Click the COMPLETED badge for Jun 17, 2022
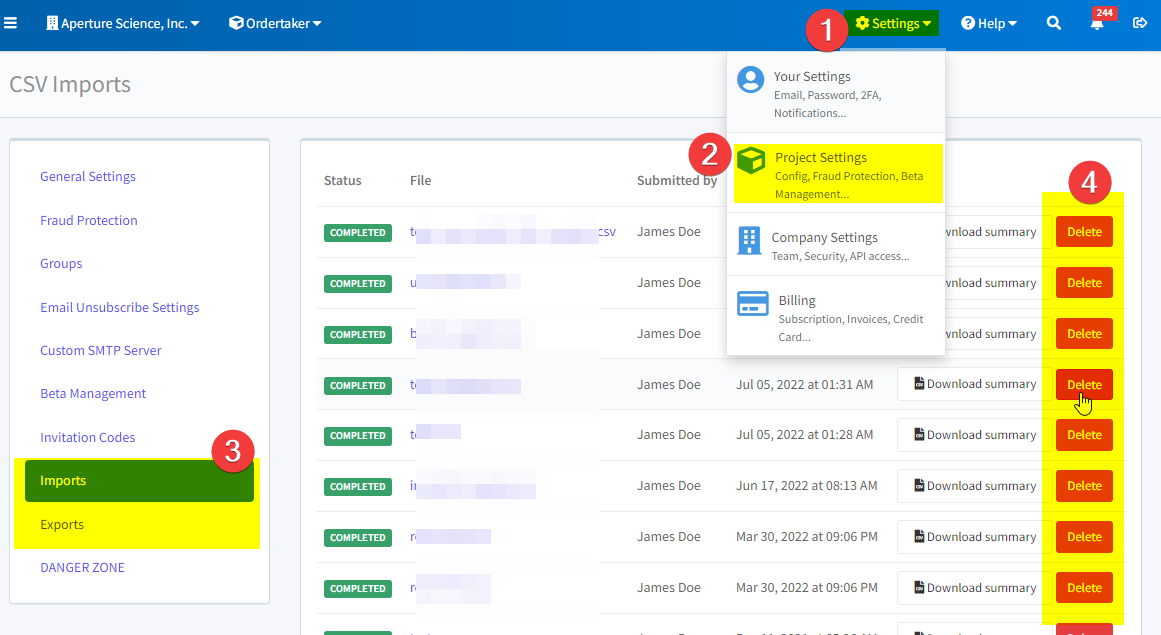This screenshot has height=635, width=1161. pos(358,486)
